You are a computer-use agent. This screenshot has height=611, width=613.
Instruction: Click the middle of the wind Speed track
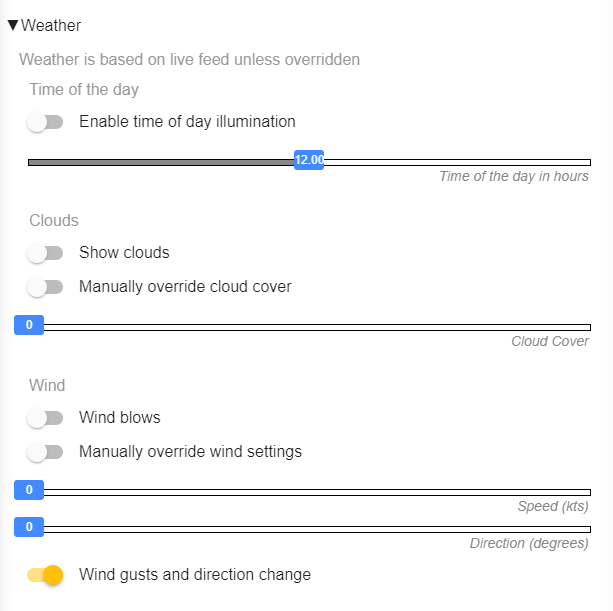pyautogui.click(x=310, y=492)
